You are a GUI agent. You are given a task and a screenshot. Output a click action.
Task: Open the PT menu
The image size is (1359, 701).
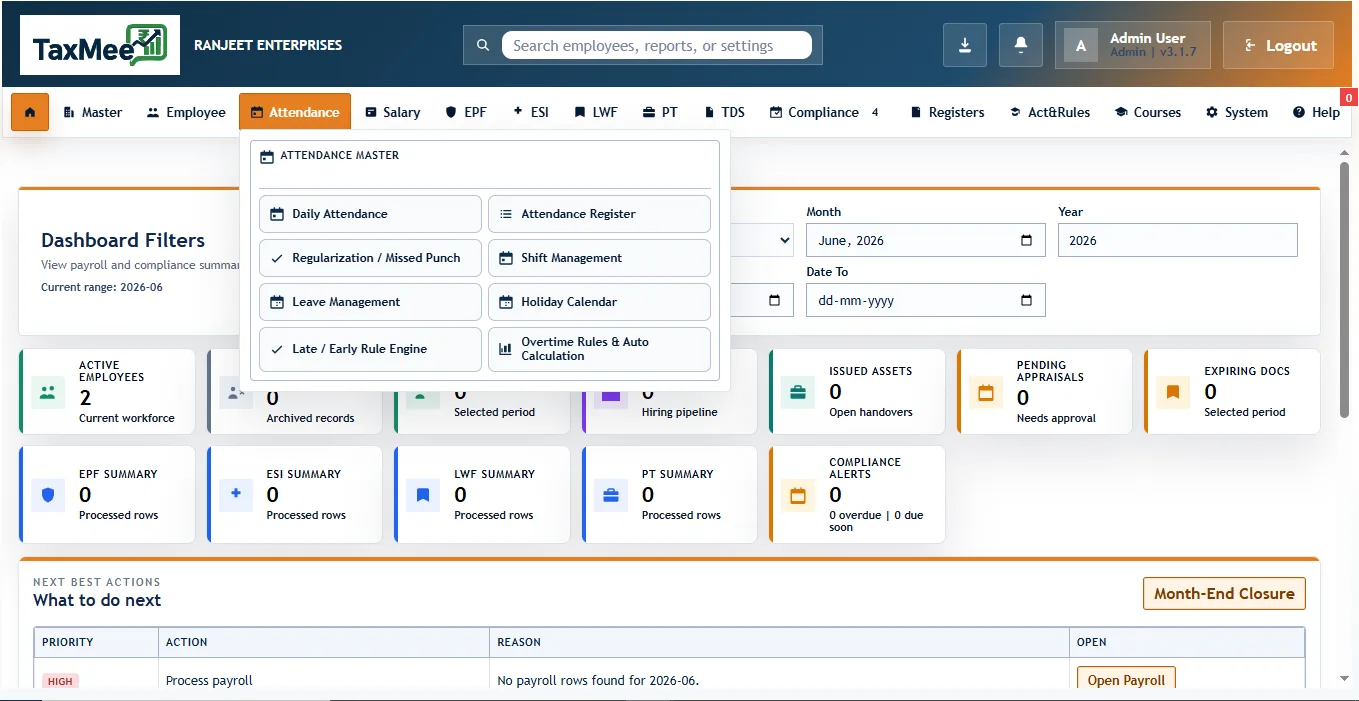pos(660,112)
